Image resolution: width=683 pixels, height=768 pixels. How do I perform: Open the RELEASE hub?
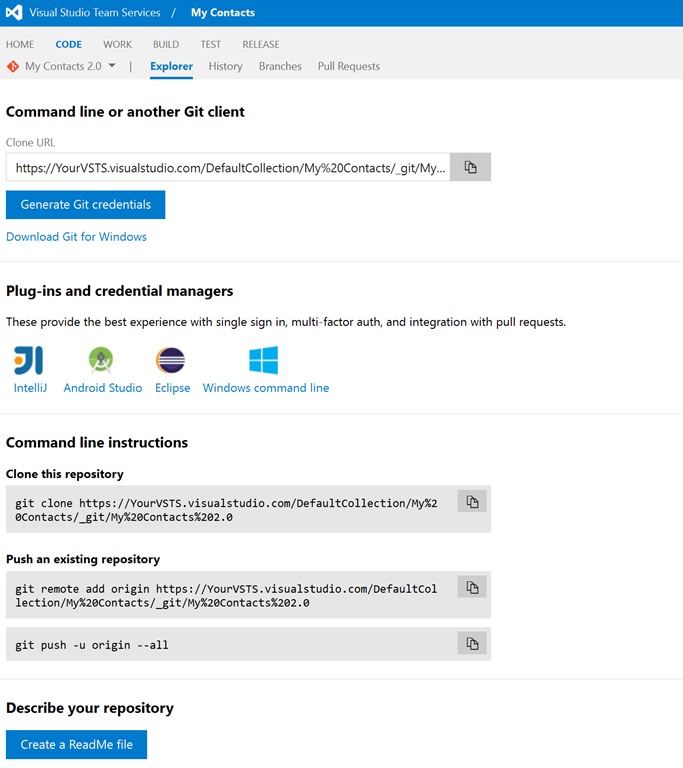(261, 45)
